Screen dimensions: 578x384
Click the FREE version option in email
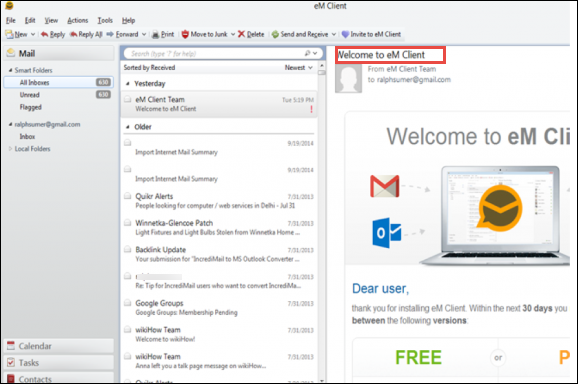coord(418,357)
